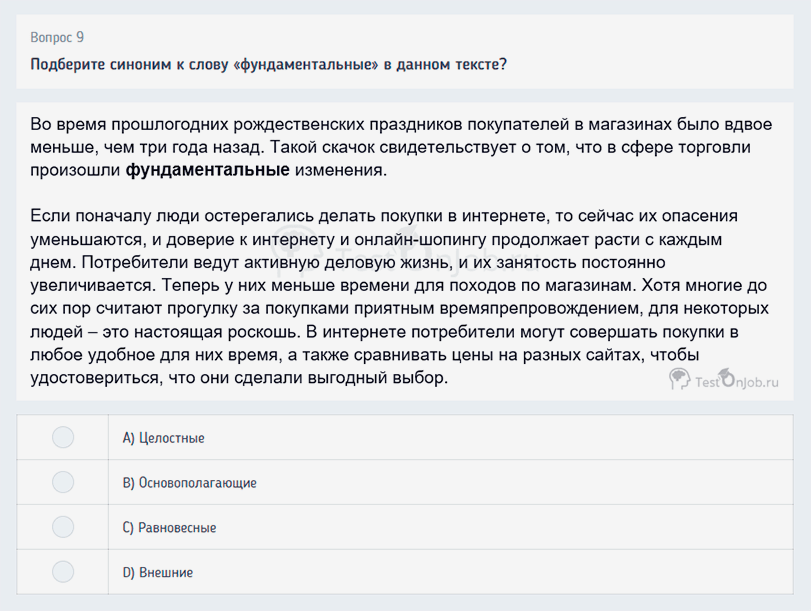The width and height of the screenshot is (811, 611).
Task: Select the radio button for option B
Action: tap(62, 481)
